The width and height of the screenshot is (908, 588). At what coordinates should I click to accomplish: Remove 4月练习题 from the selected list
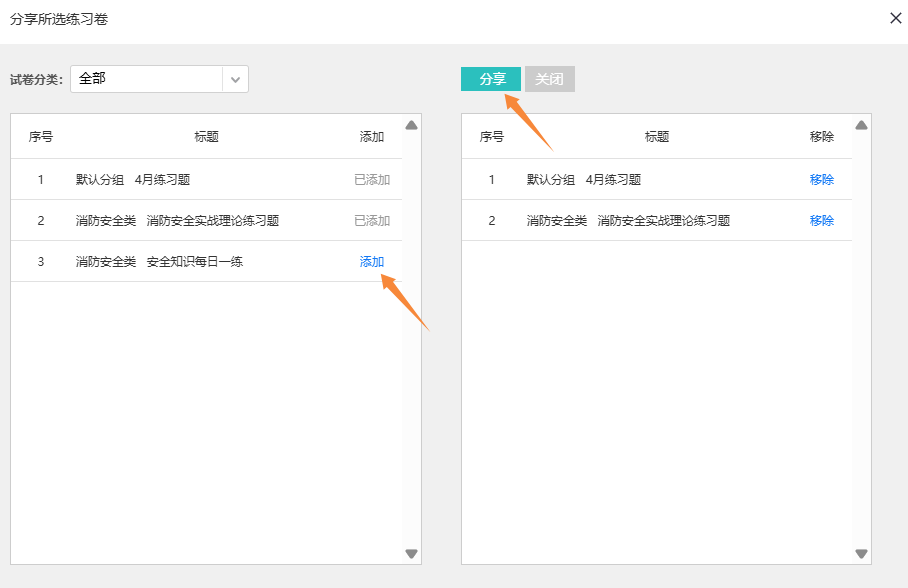(821, 180)
